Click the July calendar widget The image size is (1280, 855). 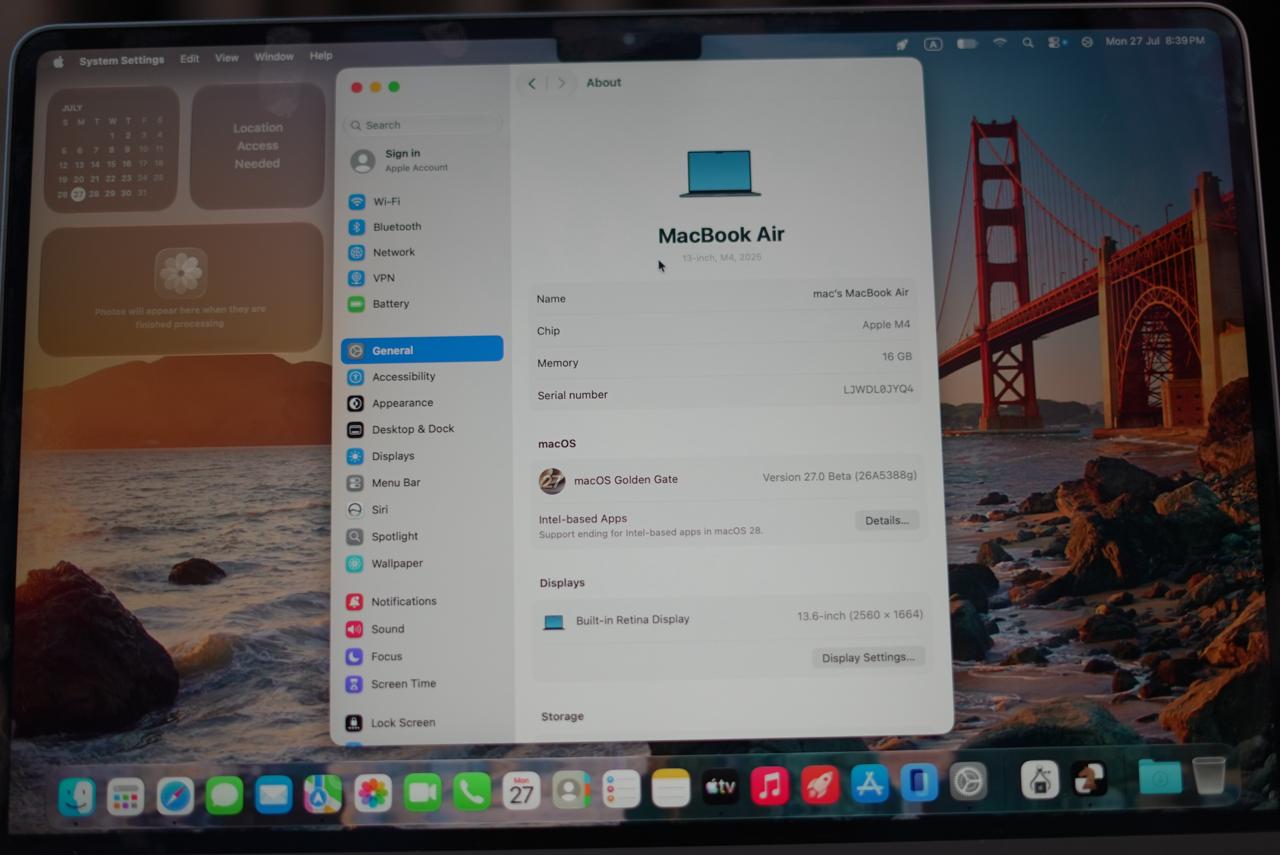tap(112, 148)
